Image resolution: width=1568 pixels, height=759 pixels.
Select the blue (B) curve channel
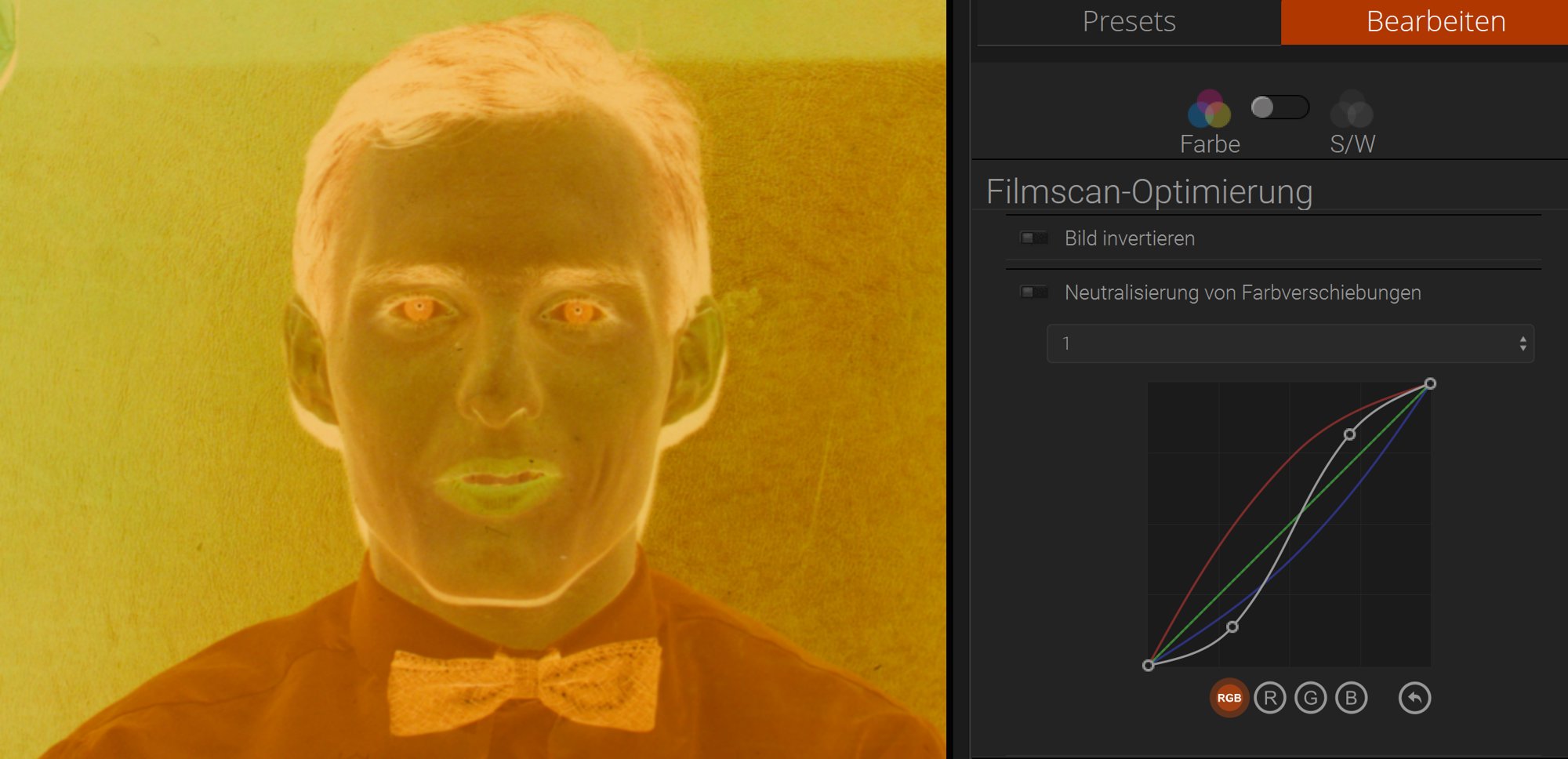(1351, 697)
